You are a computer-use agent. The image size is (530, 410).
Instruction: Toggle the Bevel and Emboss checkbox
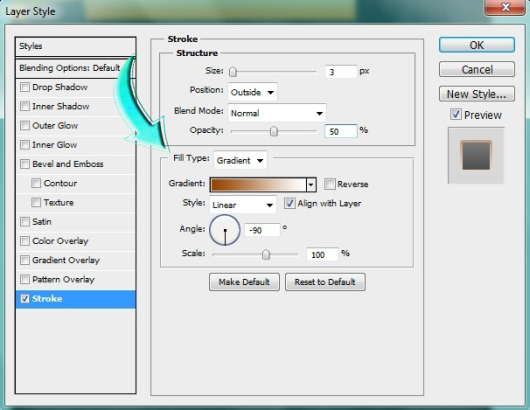tap(25, 164)
